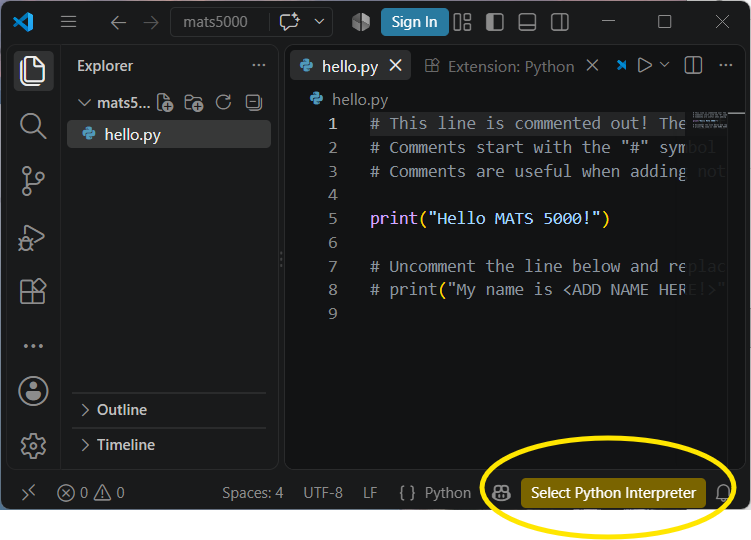
Task: Open the Source Control view
Action: pyautogui.click(x=33, y=181)
